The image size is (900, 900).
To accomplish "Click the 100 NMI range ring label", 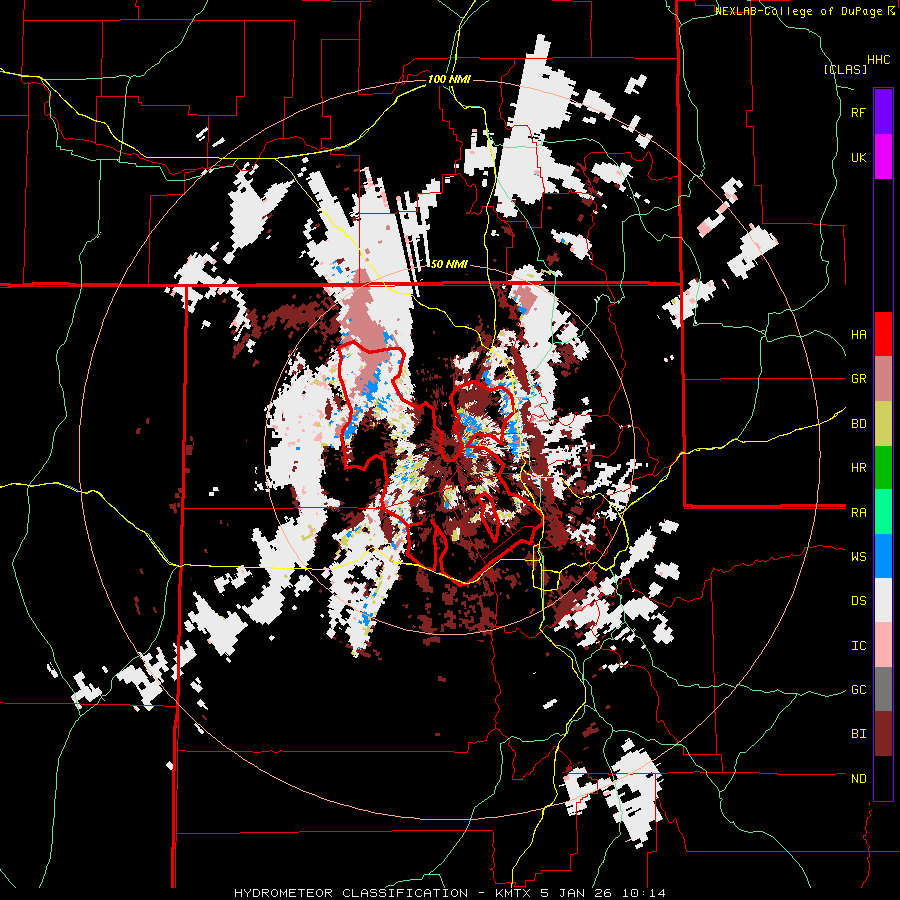I will coord(449,79).
